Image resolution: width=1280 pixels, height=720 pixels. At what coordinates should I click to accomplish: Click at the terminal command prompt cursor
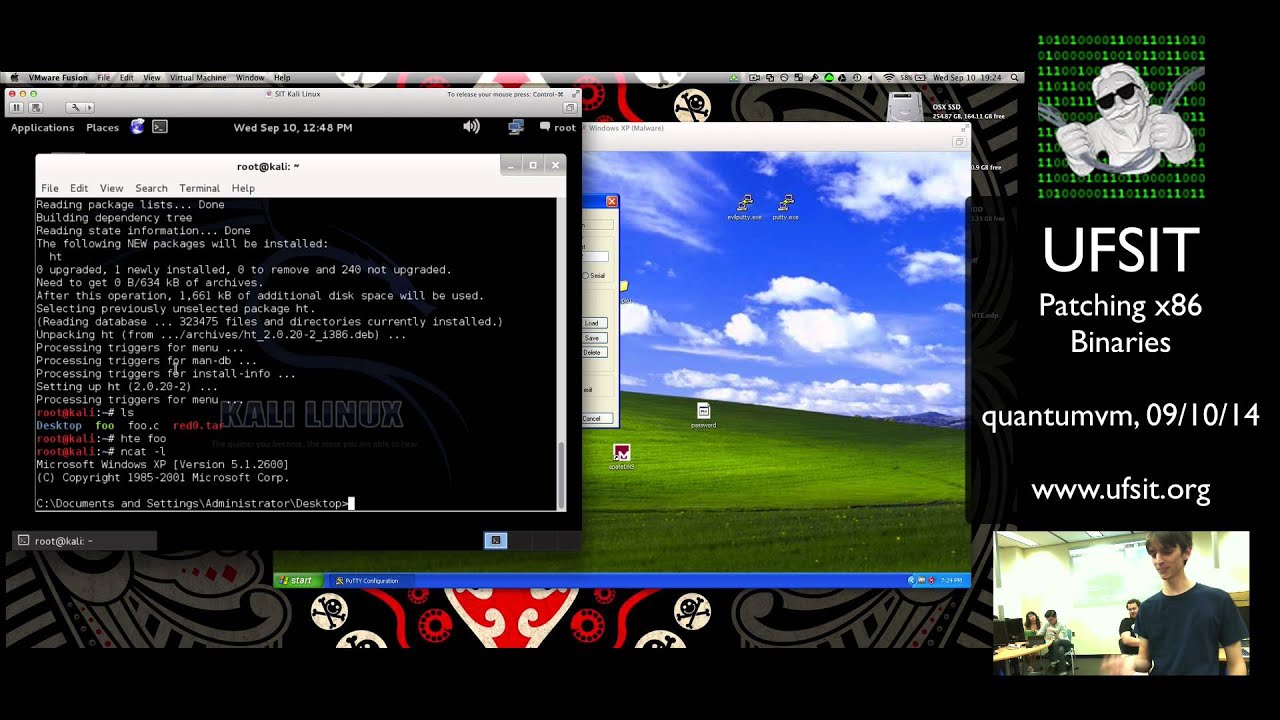351,504
